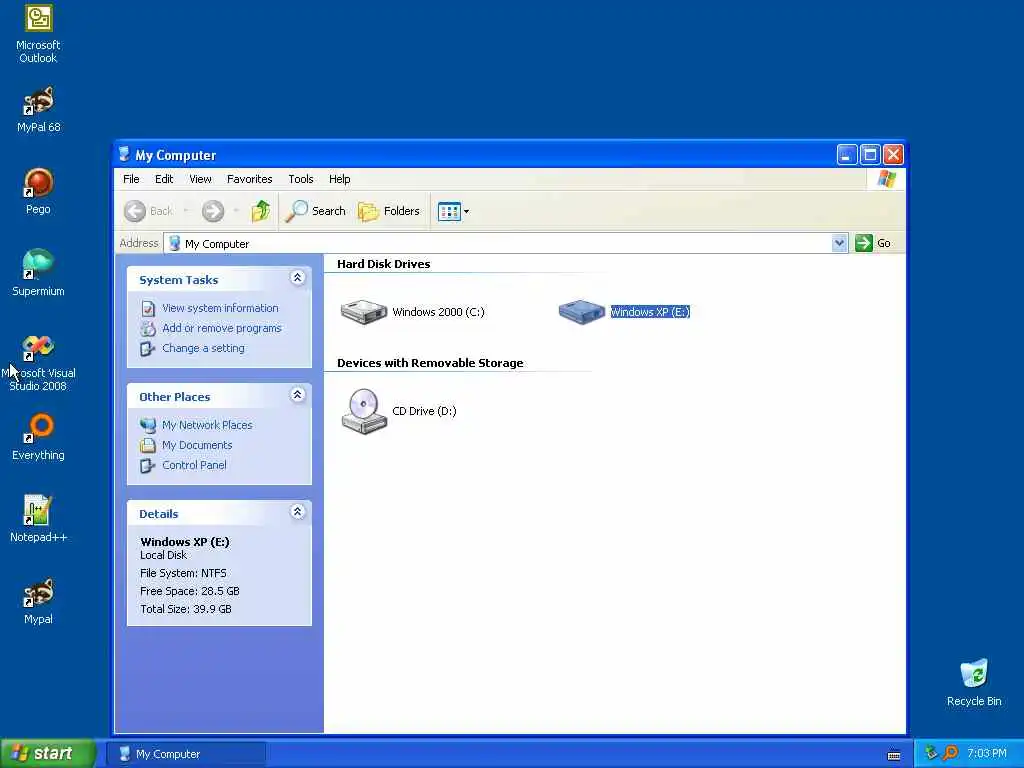1024x768 pixels.
Task: Select the Windows XP (E:) drive icon
Action: tap(581, 312)
